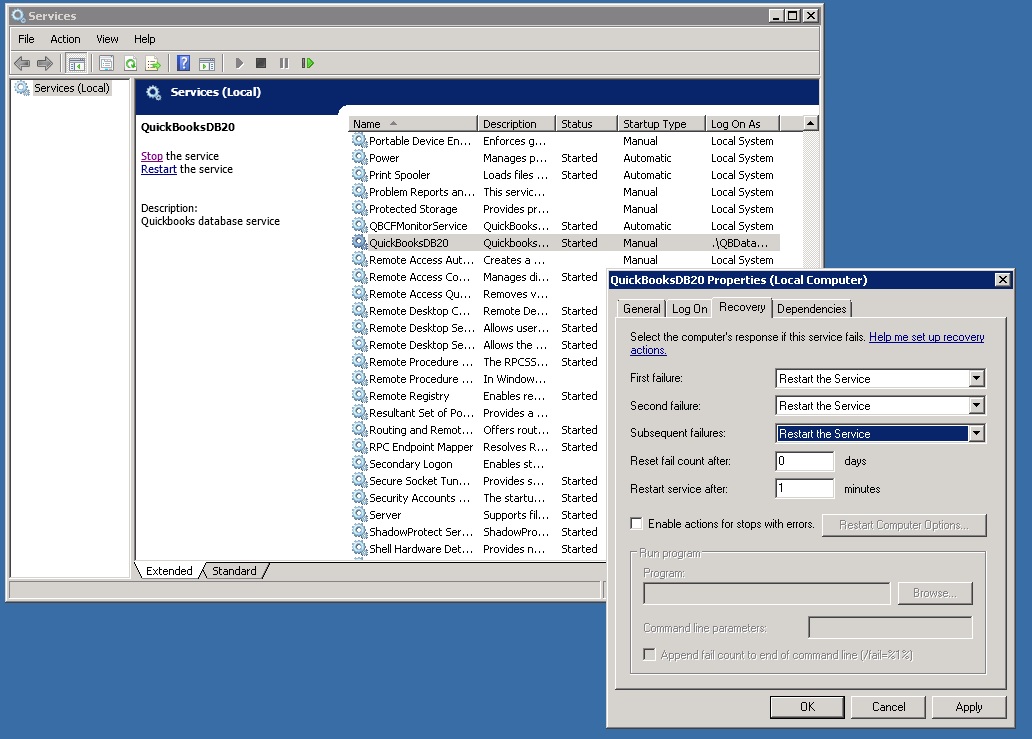Click the Back arrow toolbar icon
The image size is (1032, 739).
click(x=22, y=63)
